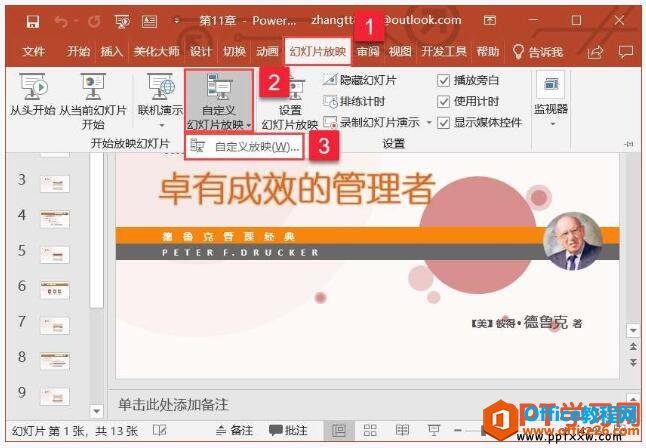
Task: Toggle 备注 pane in status bar
Action: 234,431
